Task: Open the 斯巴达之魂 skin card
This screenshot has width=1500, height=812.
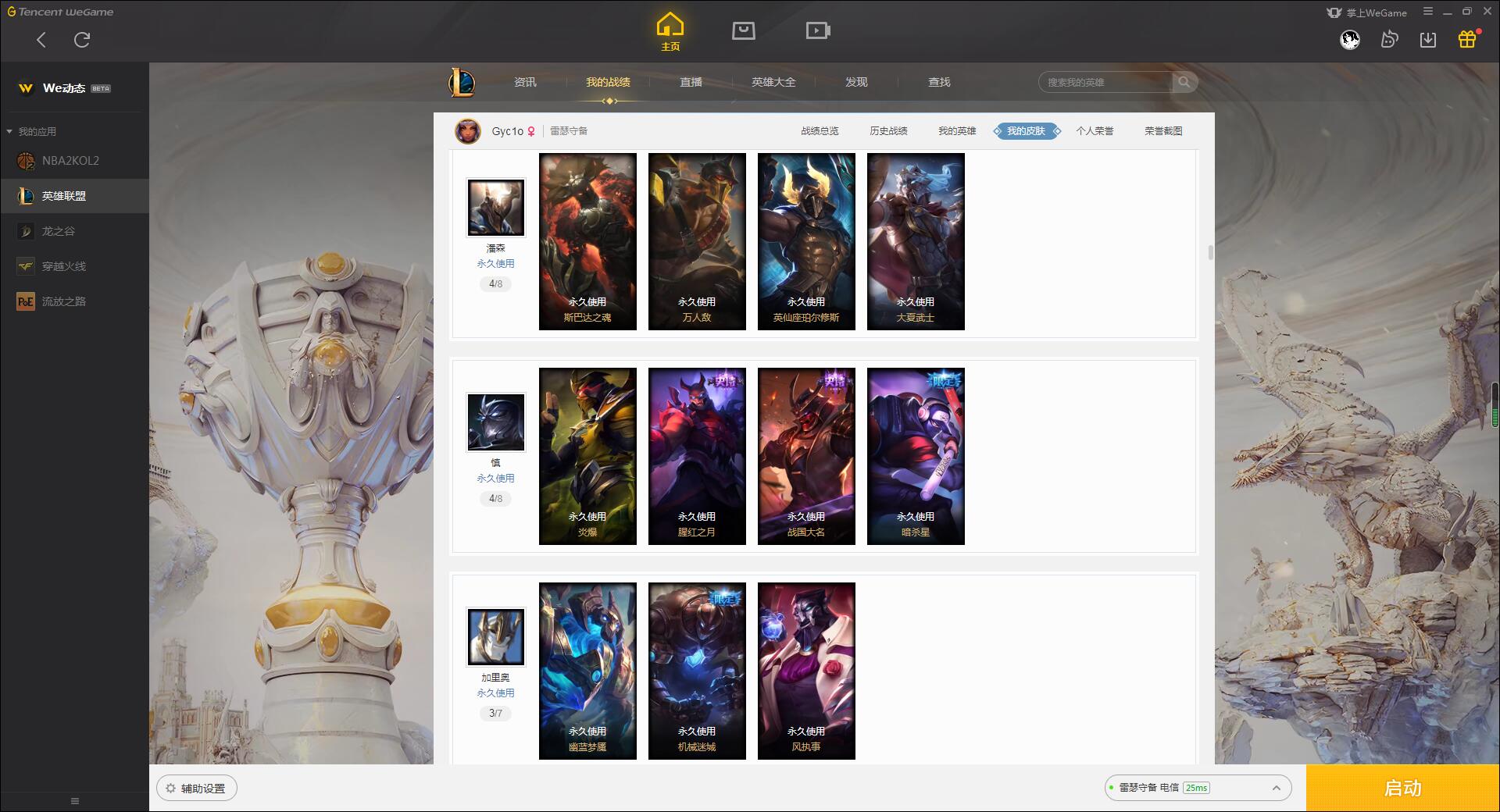Action: [x=587, y=241]
